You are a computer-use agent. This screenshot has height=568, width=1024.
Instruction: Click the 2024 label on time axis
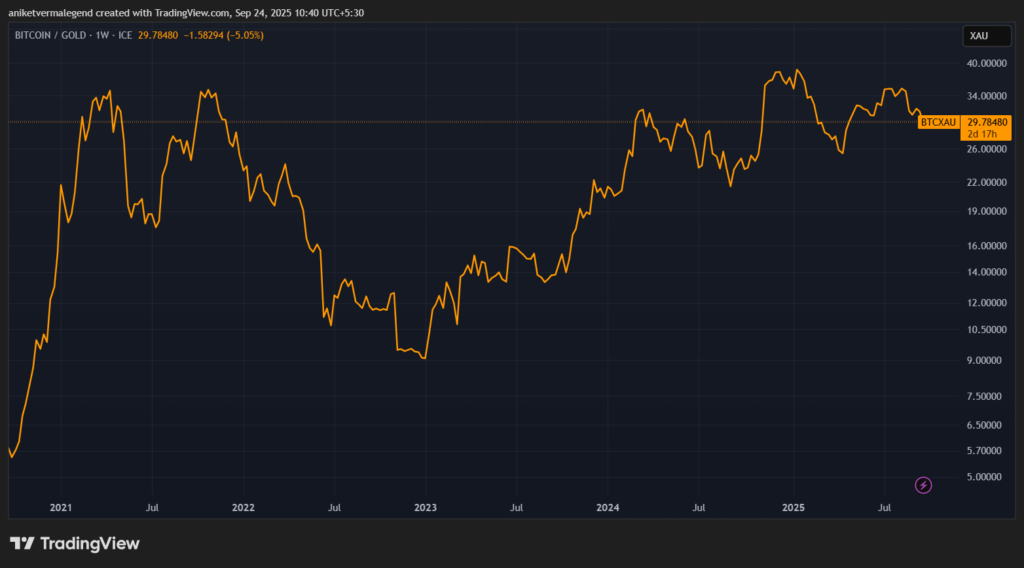(608, 507)
